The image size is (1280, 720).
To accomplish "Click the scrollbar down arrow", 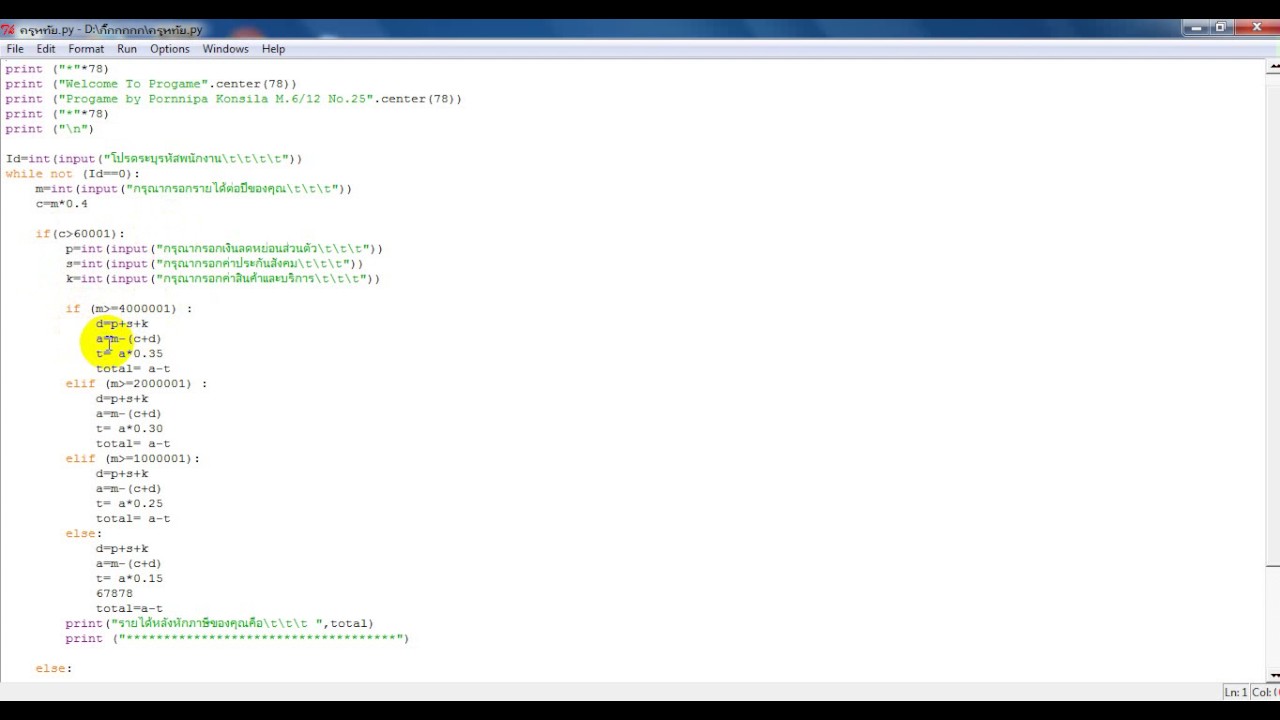I will click(x=1272, y=675).
